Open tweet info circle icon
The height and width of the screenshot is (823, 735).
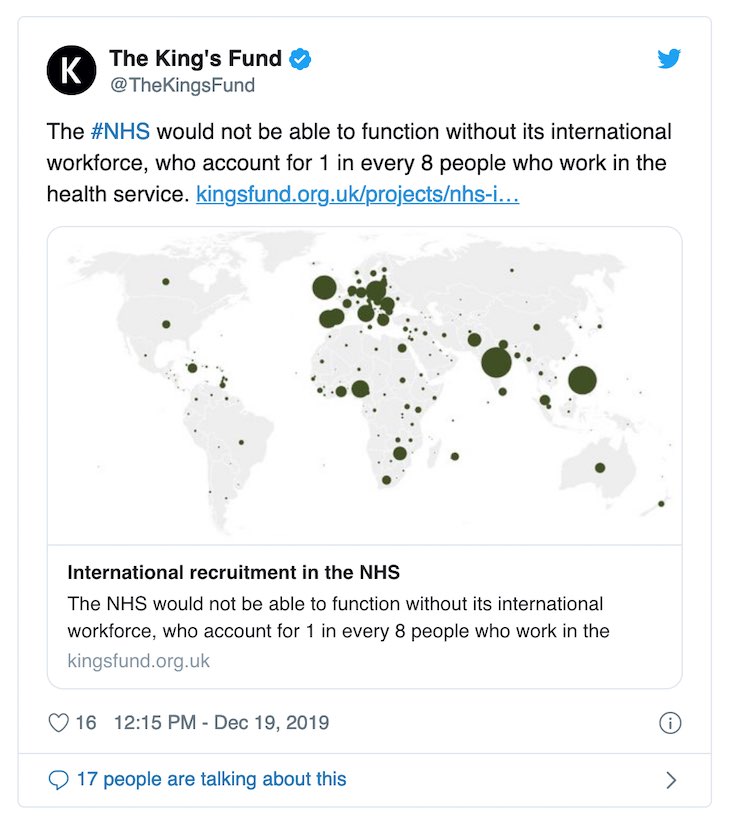click(x=670, y=723)
